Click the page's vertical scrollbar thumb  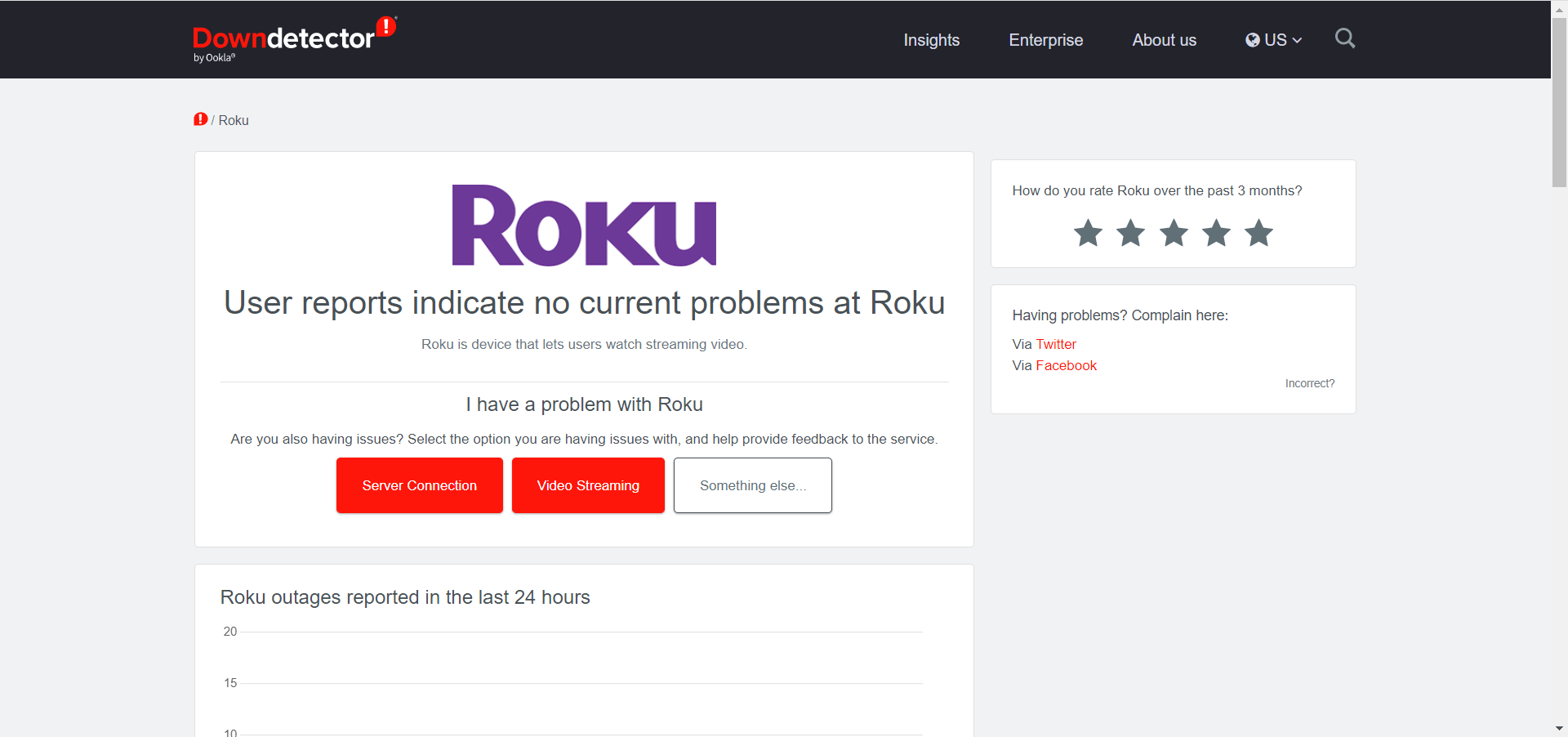1559,102
